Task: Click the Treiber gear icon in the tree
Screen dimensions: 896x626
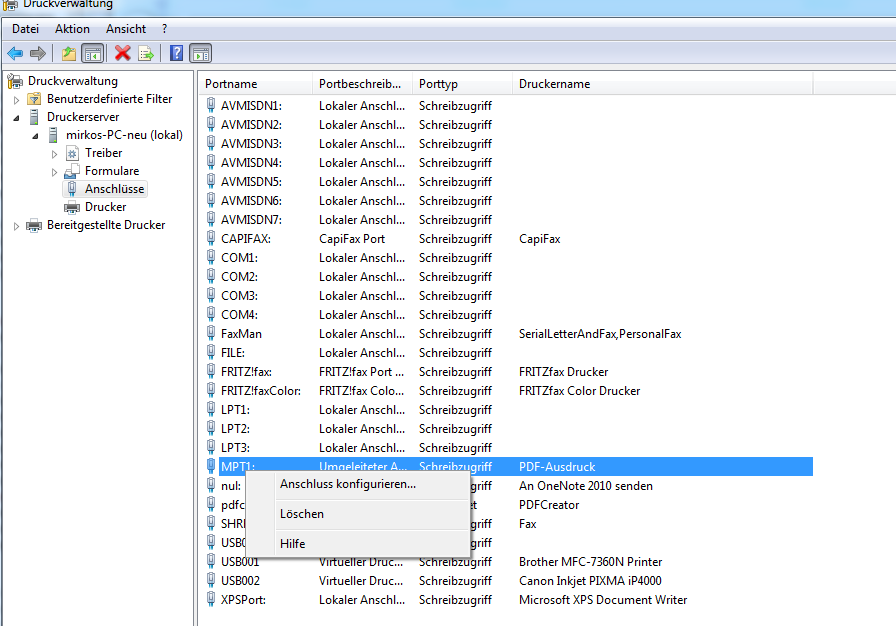Action: click(72, 153)
